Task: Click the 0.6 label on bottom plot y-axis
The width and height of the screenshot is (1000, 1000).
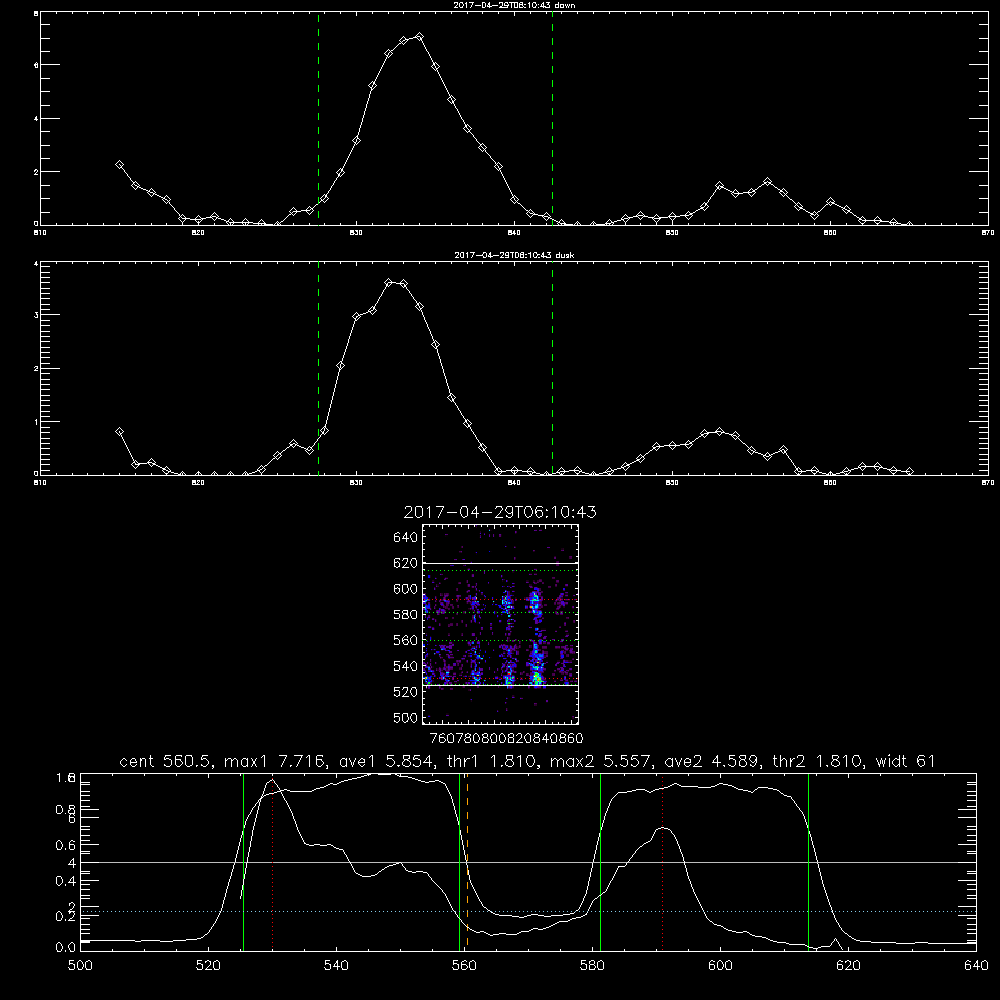Action: point(66,845)
